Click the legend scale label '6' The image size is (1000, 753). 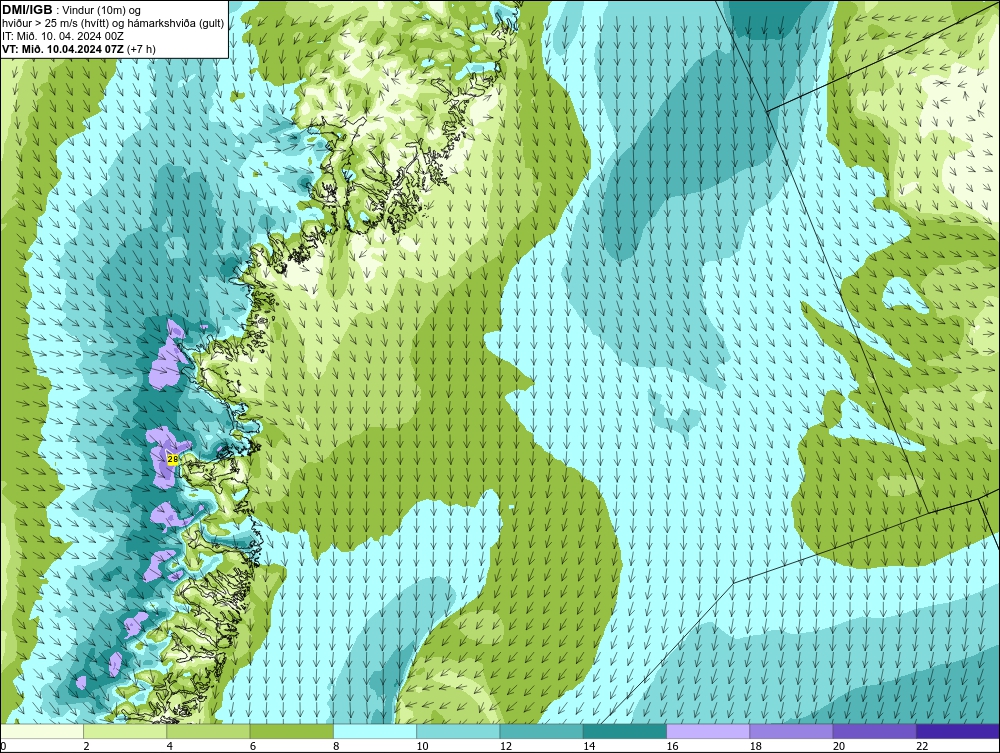pyautogui.click(x=253, y=747)
